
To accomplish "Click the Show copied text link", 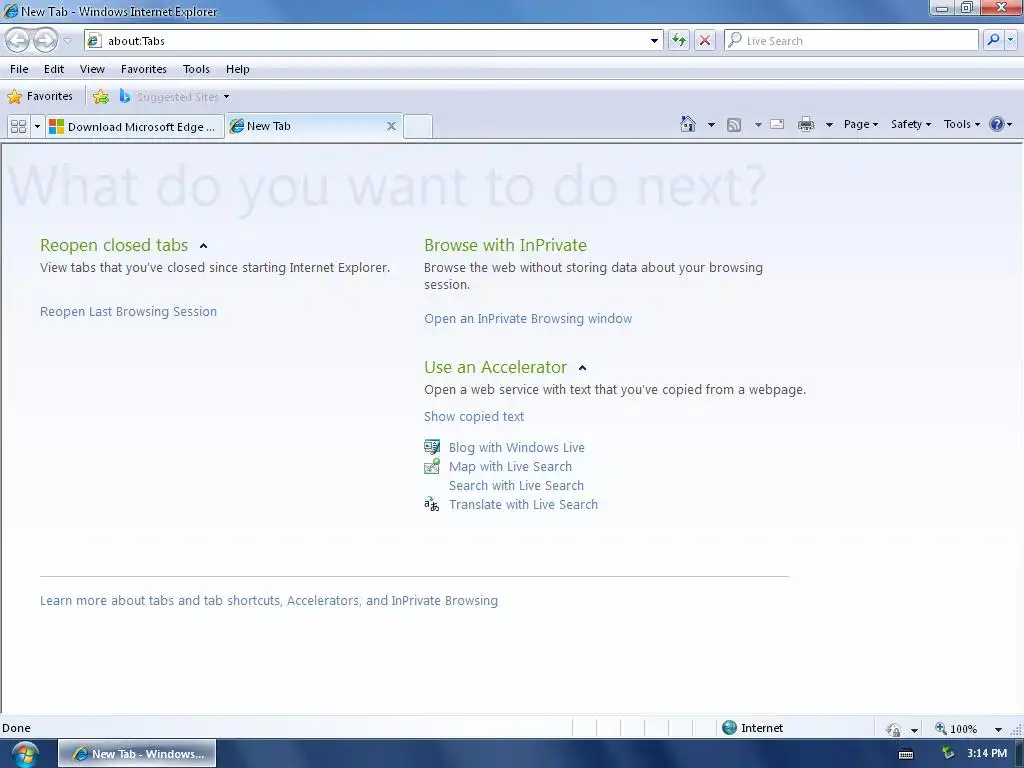I will [x=473, y=417].
